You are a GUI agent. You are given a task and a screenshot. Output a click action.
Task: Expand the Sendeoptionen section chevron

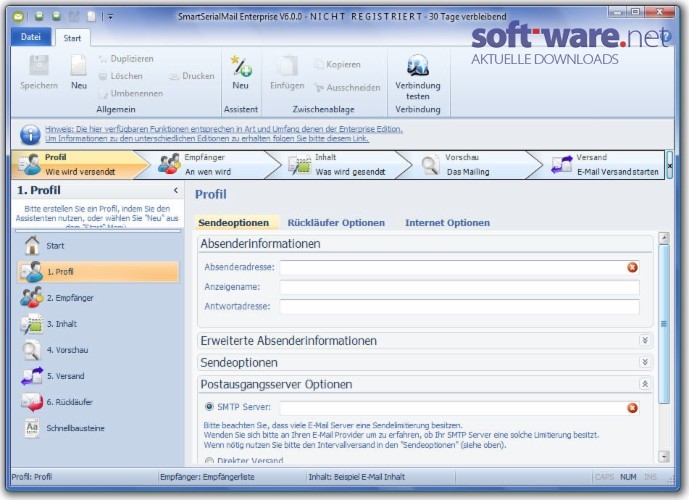[x=645, y=362]
